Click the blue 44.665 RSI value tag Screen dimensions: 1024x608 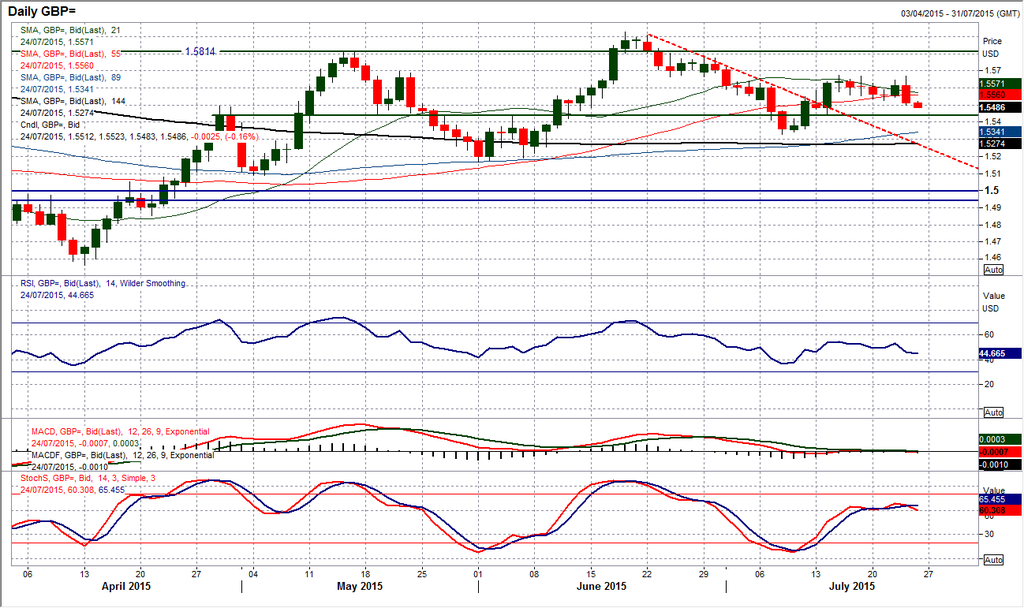coord(999,353)
